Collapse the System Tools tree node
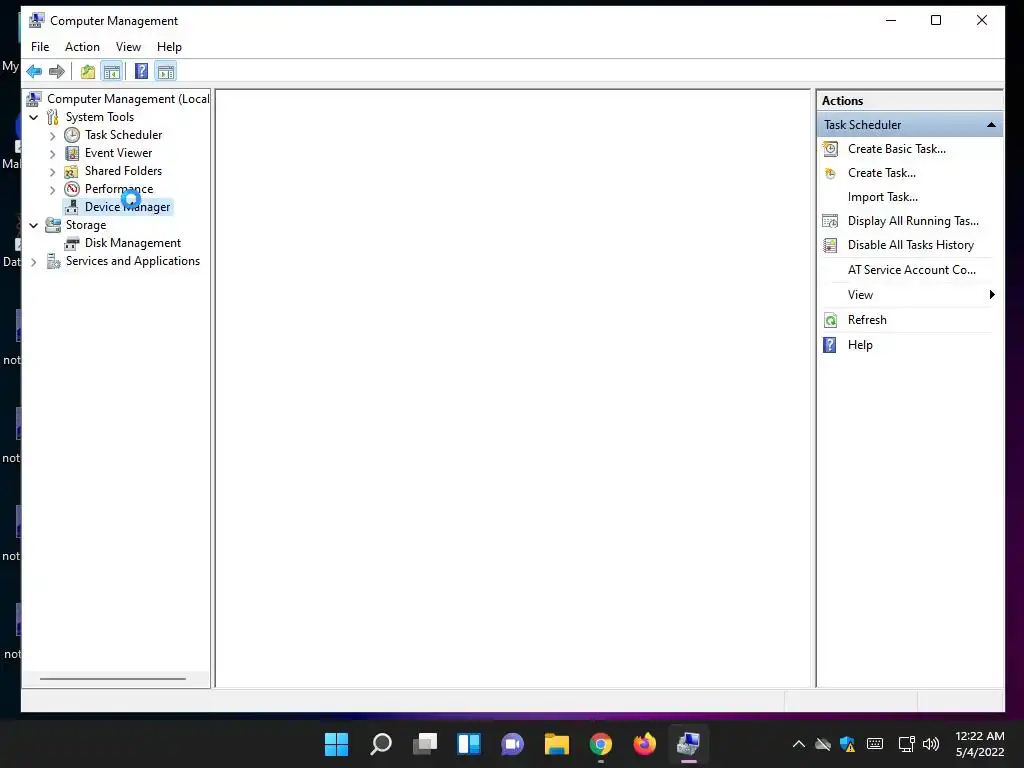 click(x=34, y=118)
